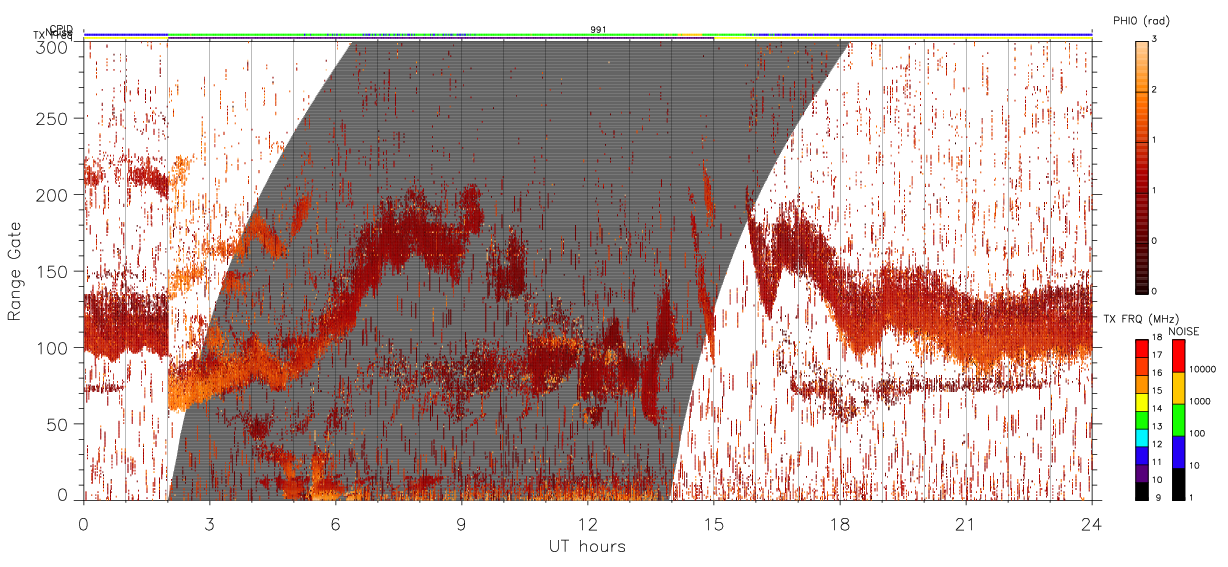Image resolution: width=1228 pixels, height=567 pixels.
Task: Click the '11' label in TX FRQ legend
Action: (x=1157, y=462)
